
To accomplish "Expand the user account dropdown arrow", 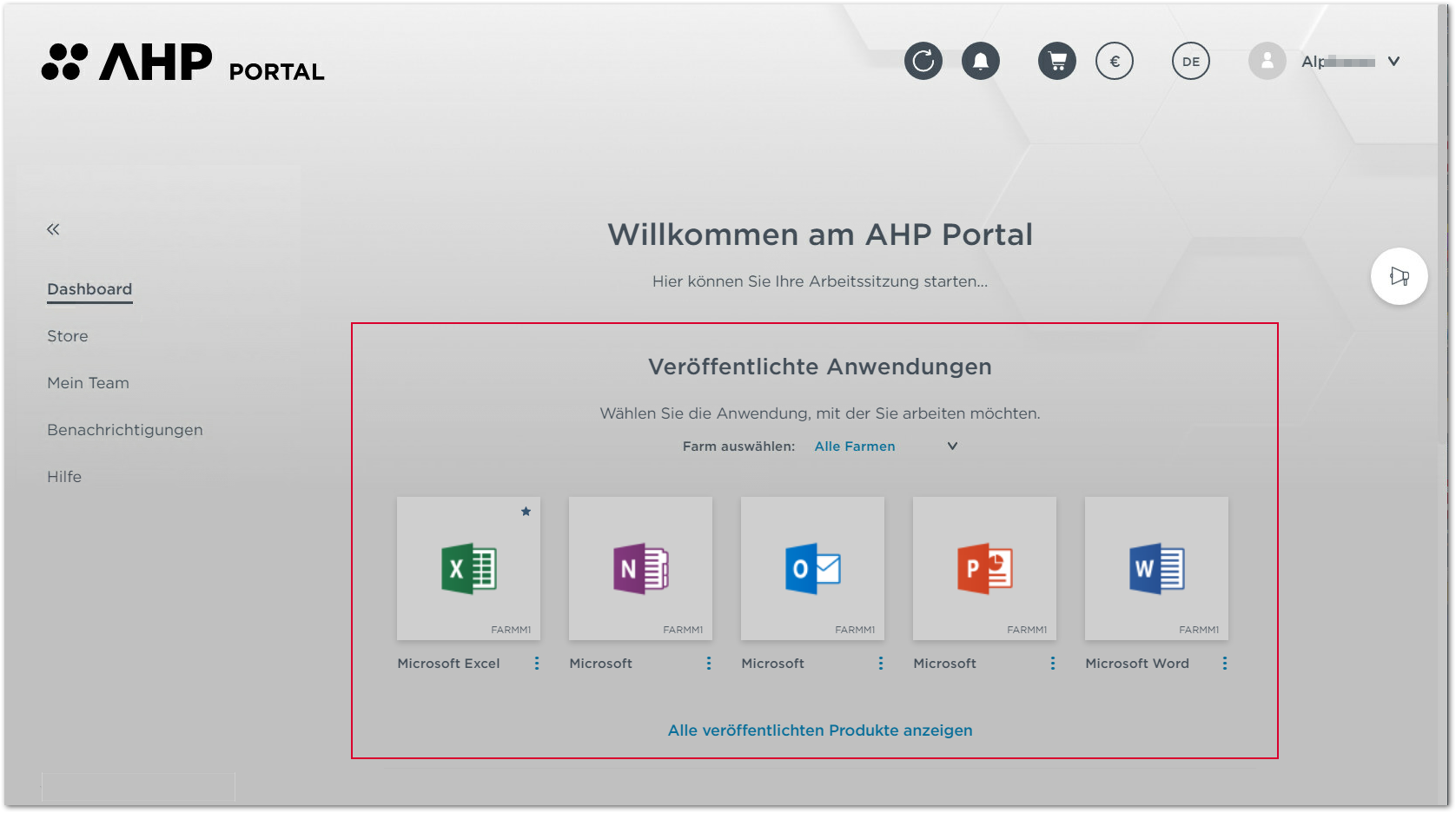I will pos(1393,61).
